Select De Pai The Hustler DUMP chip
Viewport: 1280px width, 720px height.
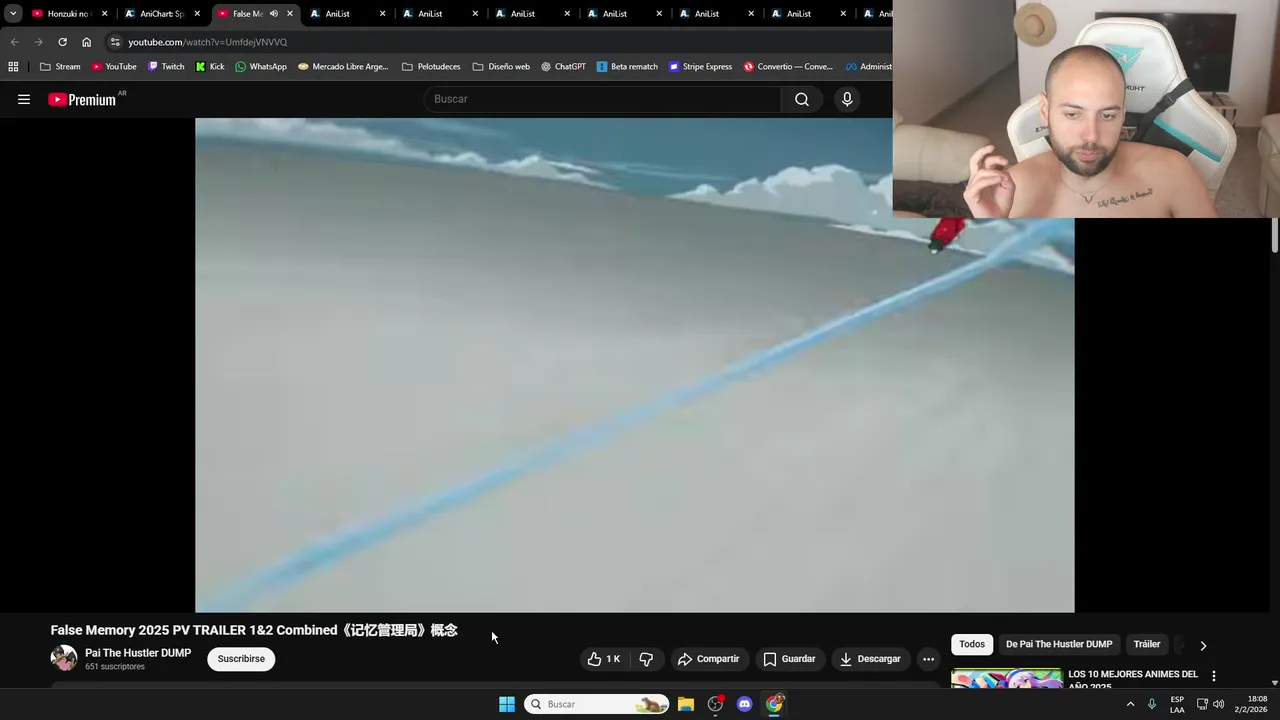click(1059, 644)
